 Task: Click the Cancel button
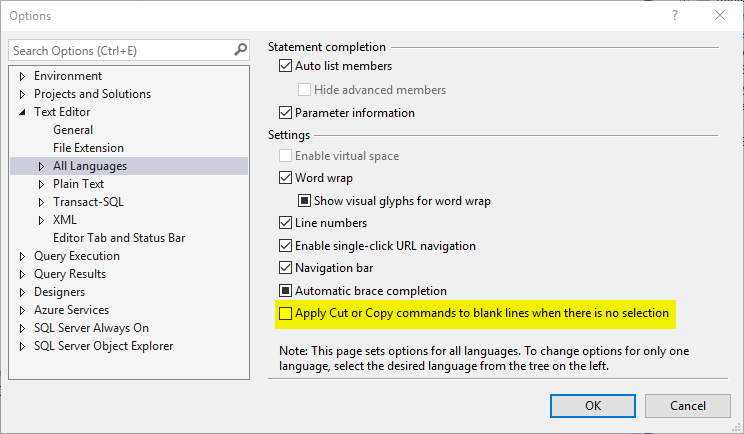click(x=687, y=405)
